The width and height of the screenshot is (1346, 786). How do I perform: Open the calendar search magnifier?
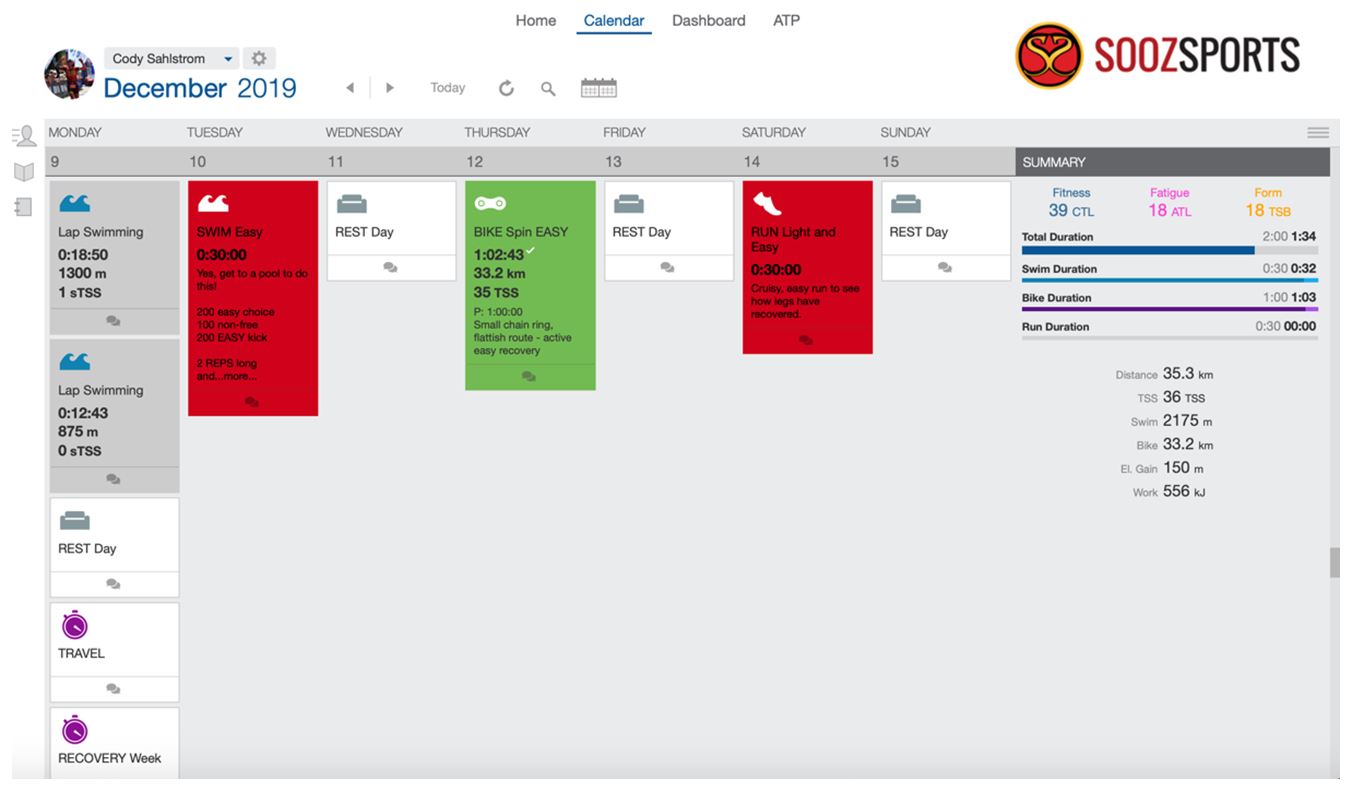548,89
